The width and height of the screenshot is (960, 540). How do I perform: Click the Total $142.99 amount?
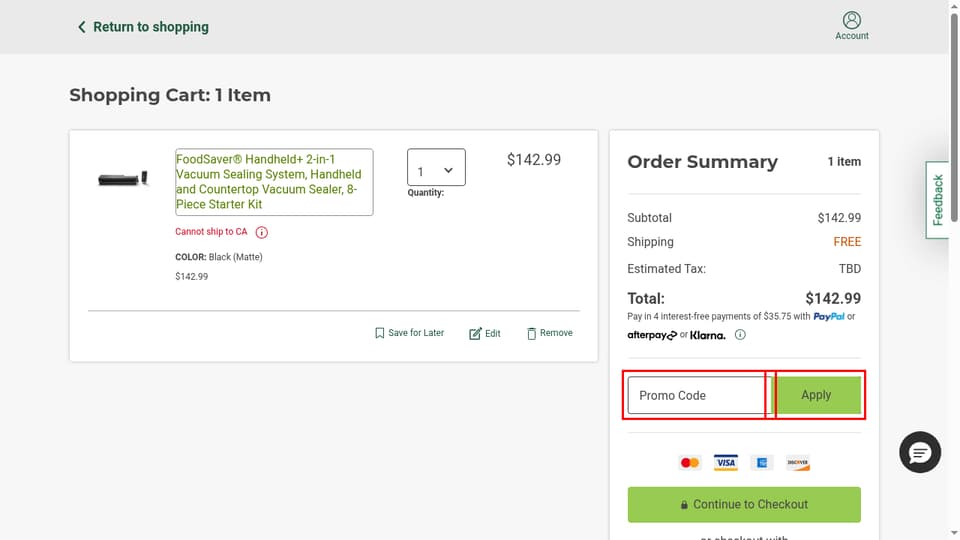click(833, 299)
